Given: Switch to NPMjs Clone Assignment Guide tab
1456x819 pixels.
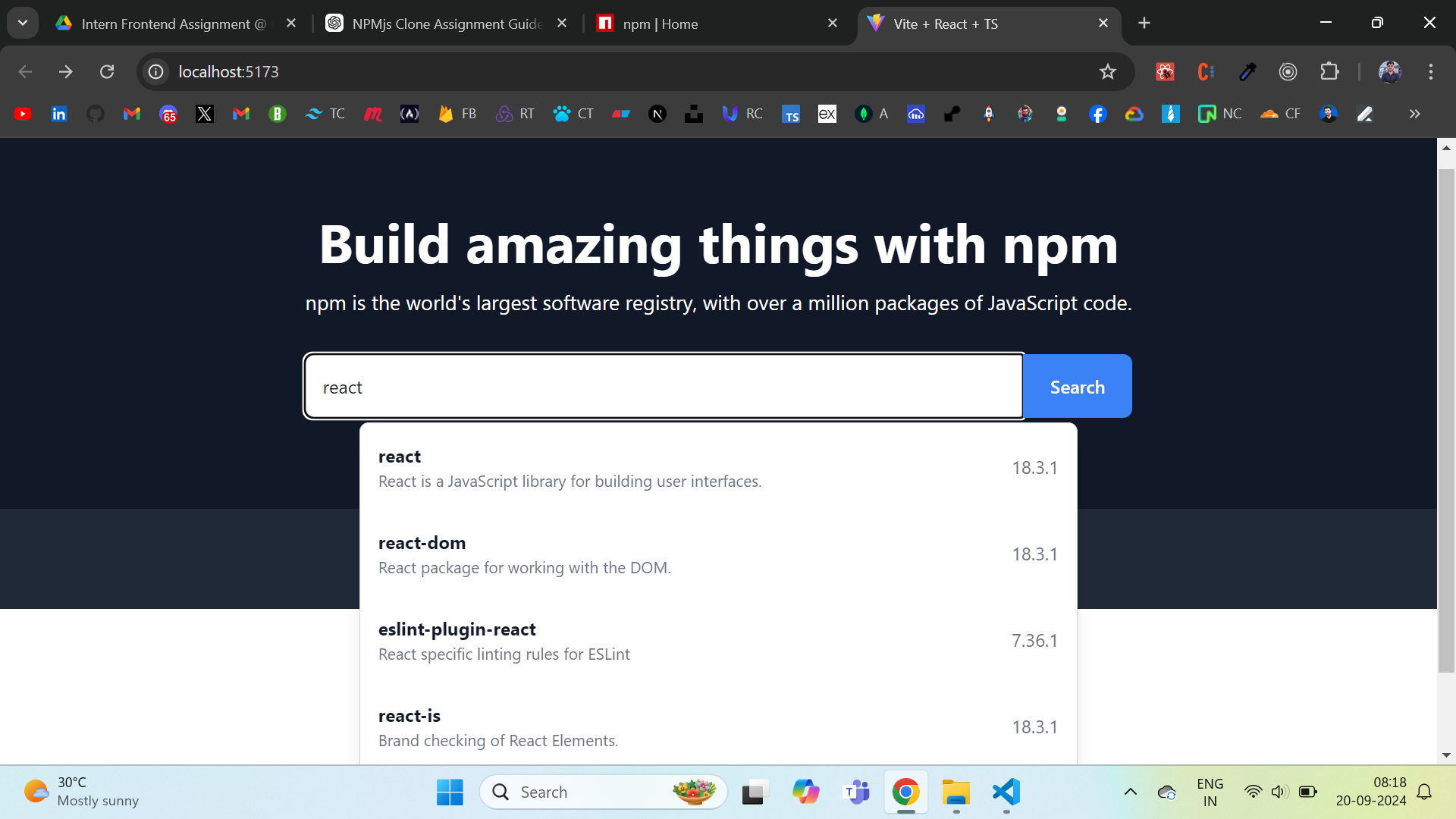Looking at the screenshot, I should click(x=447, y=24).
